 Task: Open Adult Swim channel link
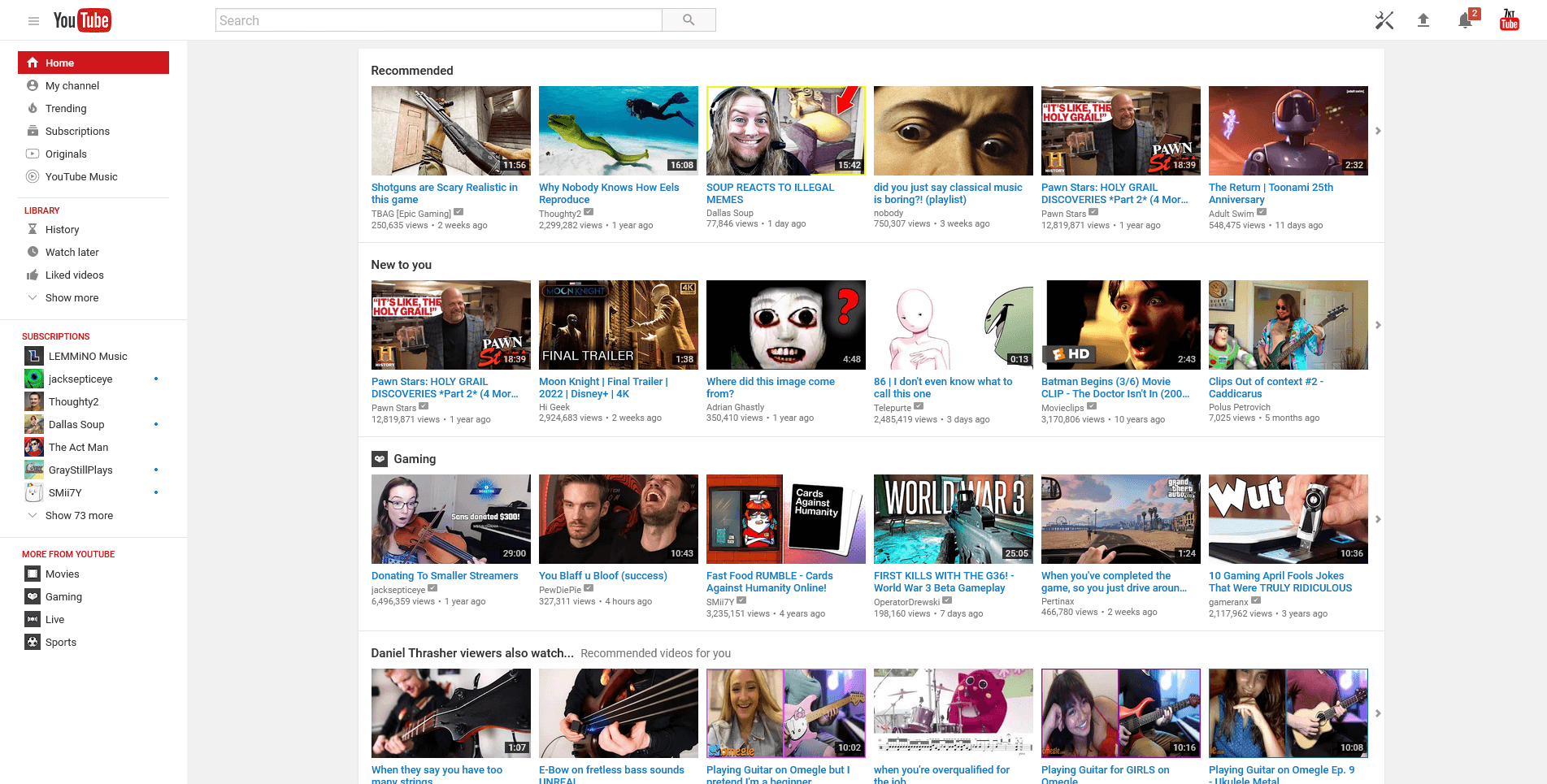point(1231,214)
